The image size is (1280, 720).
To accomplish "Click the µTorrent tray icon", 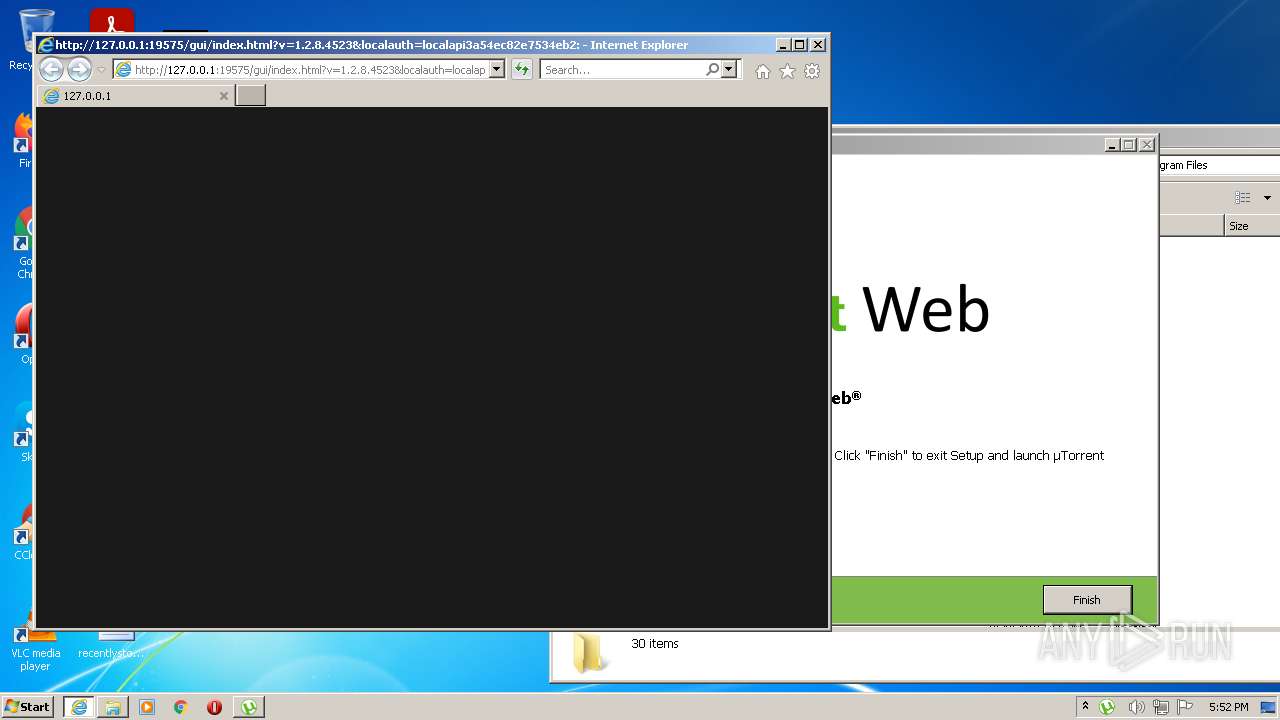I will click(x=1107, y=707).
